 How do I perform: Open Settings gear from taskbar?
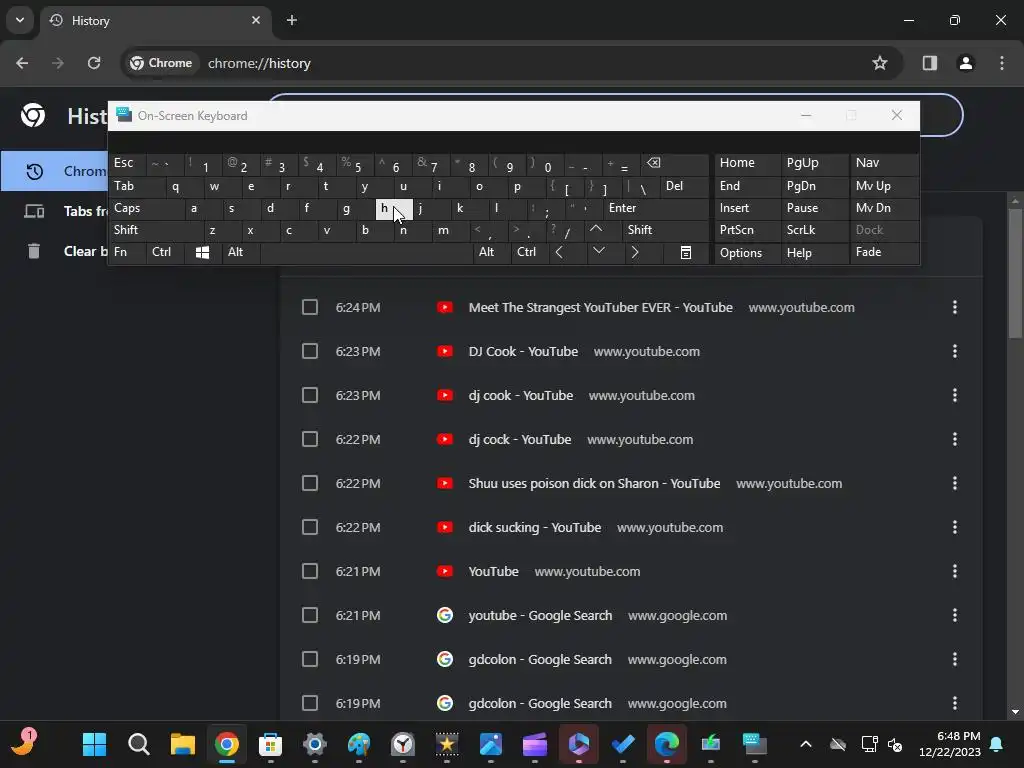315,744
